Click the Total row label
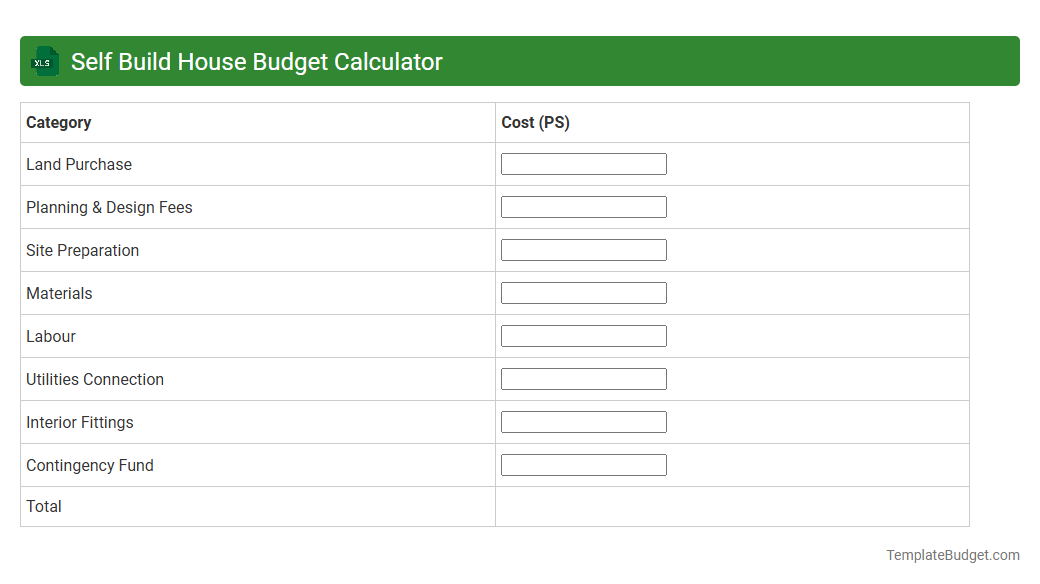The image size is (1040, 584). (44, 506)
